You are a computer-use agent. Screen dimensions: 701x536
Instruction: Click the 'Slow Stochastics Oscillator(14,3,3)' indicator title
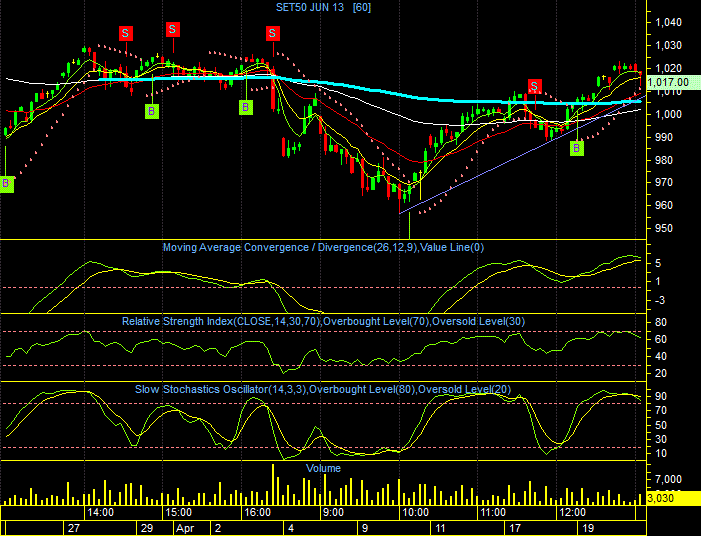[x=221, y=389]
